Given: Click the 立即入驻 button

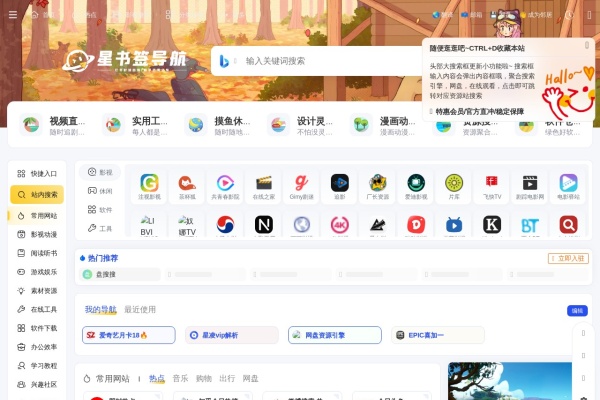Looking at the screenshot, I should click(568, 258).
